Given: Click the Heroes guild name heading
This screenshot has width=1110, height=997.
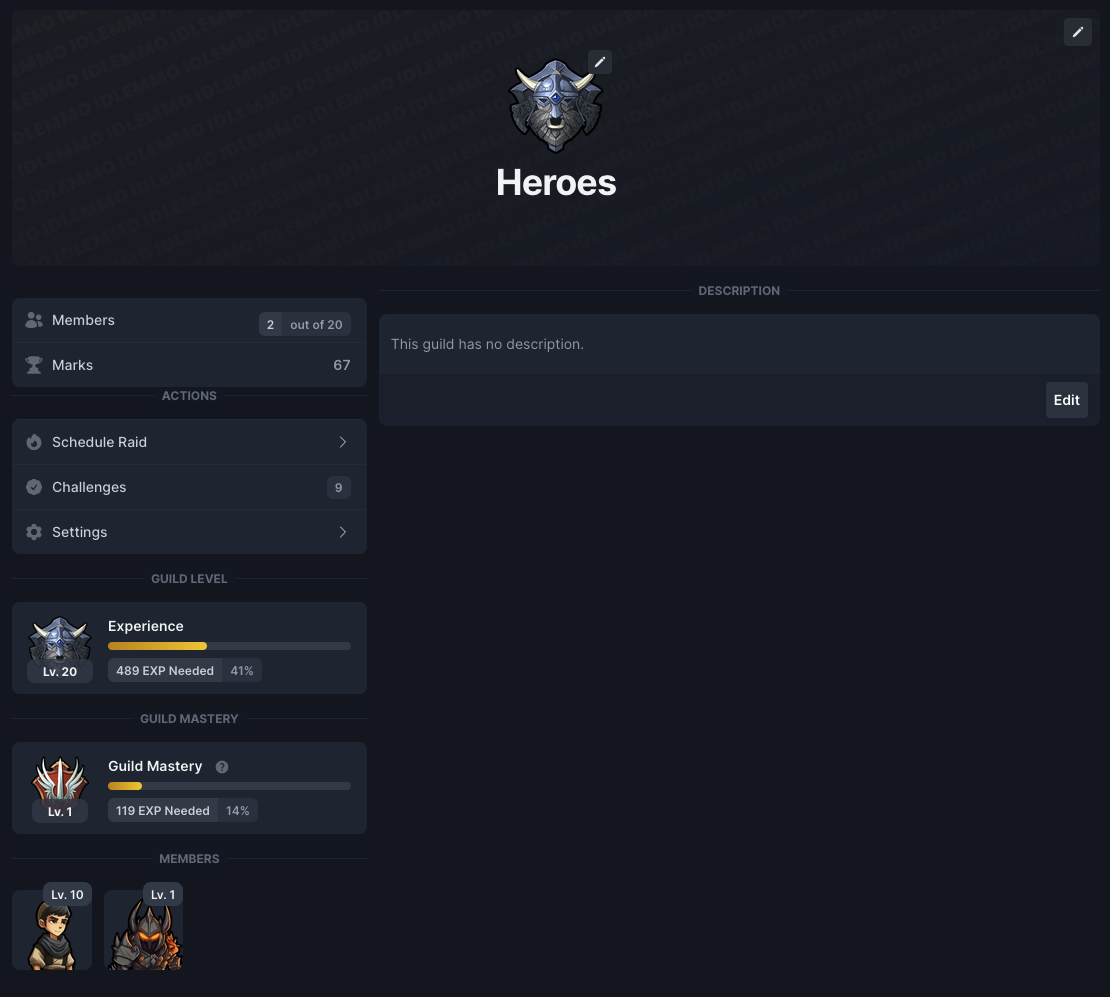Looking at the screenshot, I should point(556,183).
